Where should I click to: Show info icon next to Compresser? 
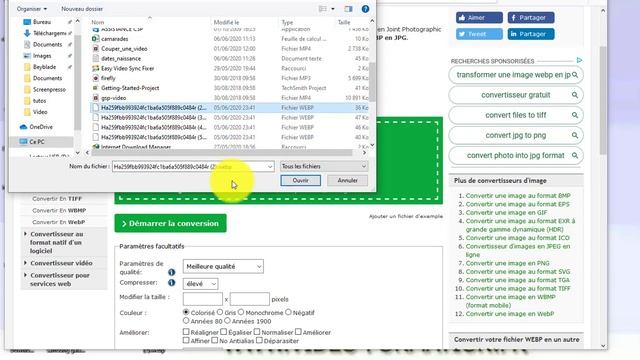tap(171, 282)
